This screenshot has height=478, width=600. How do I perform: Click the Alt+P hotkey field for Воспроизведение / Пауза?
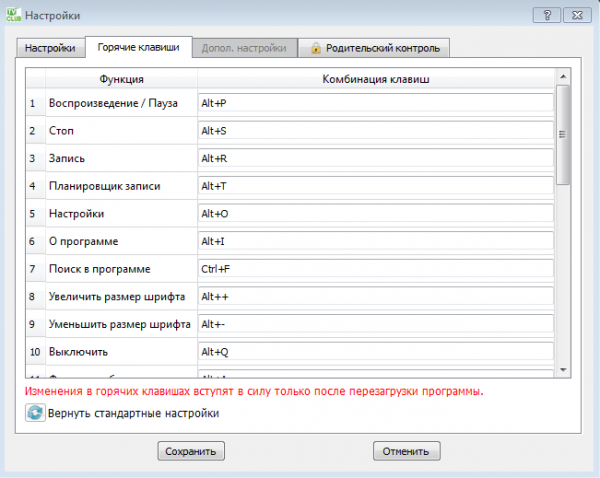click(375, 103)
